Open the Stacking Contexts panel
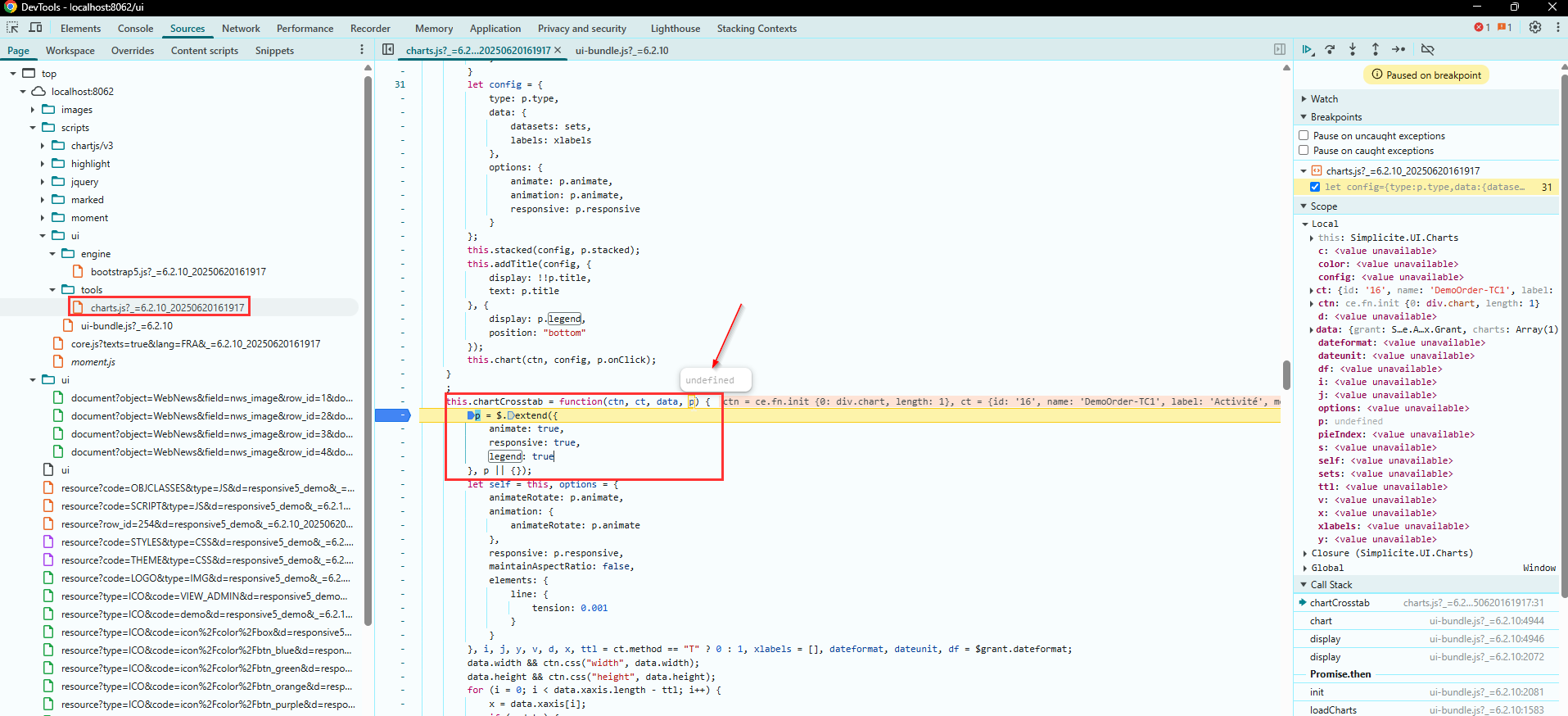This screenshot has width=1568, height=716. point(757,28)
